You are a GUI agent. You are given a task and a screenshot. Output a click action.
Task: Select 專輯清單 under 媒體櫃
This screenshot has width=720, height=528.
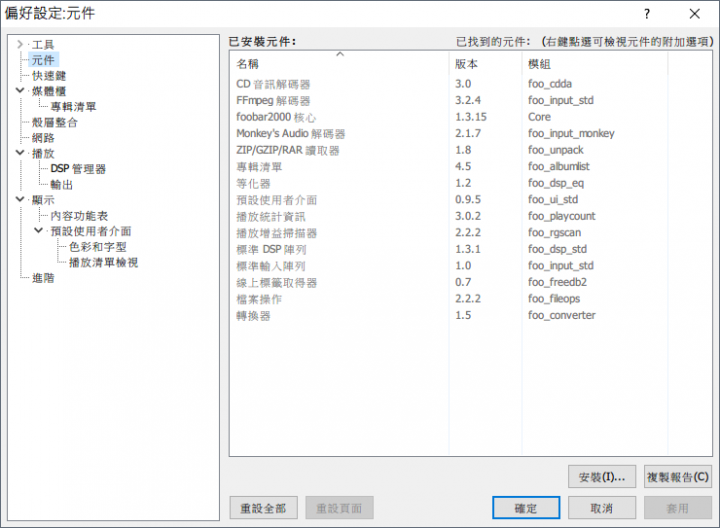[x=73, y=107]
